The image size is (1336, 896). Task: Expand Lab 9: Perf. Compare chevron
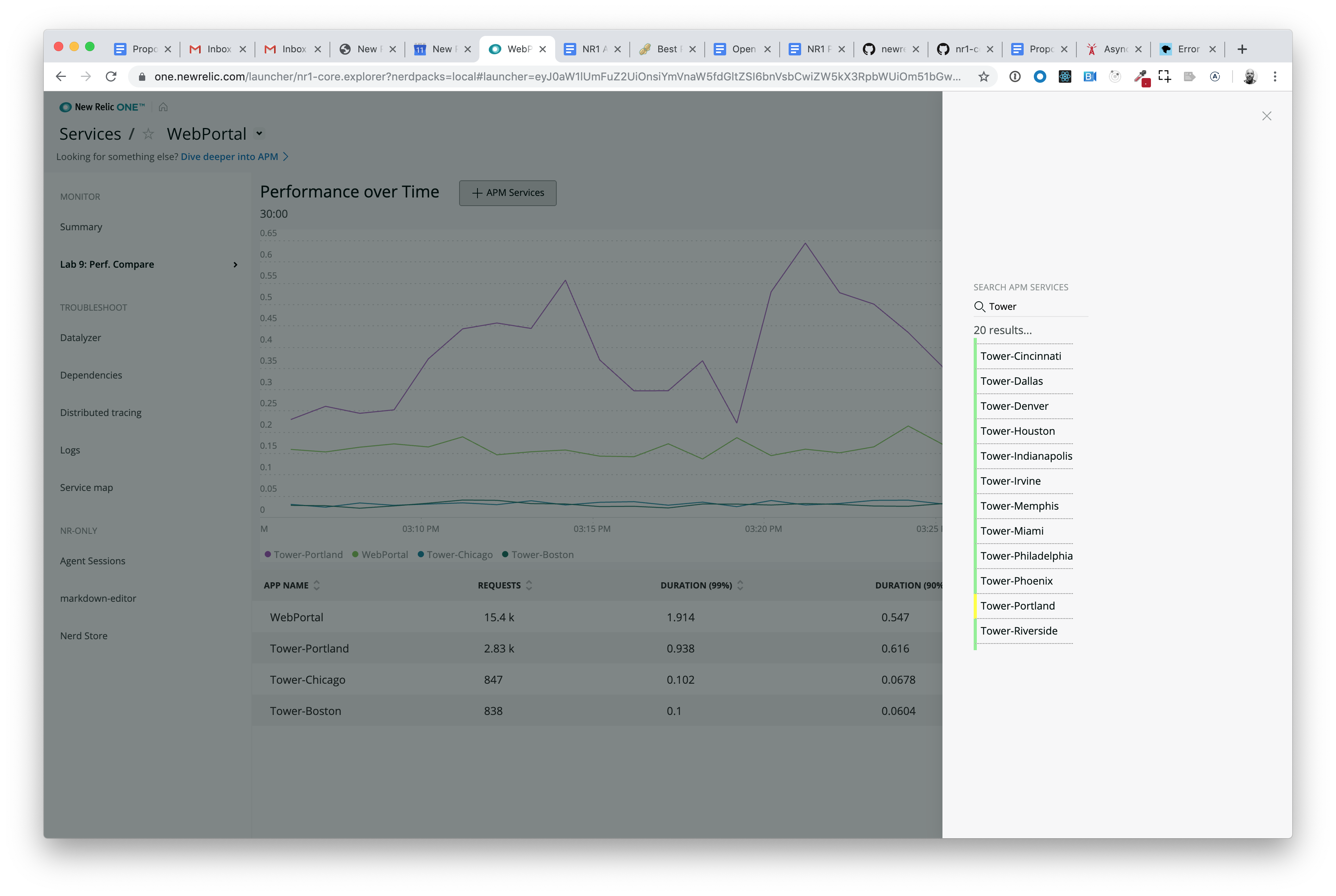[x=235, y=265]
